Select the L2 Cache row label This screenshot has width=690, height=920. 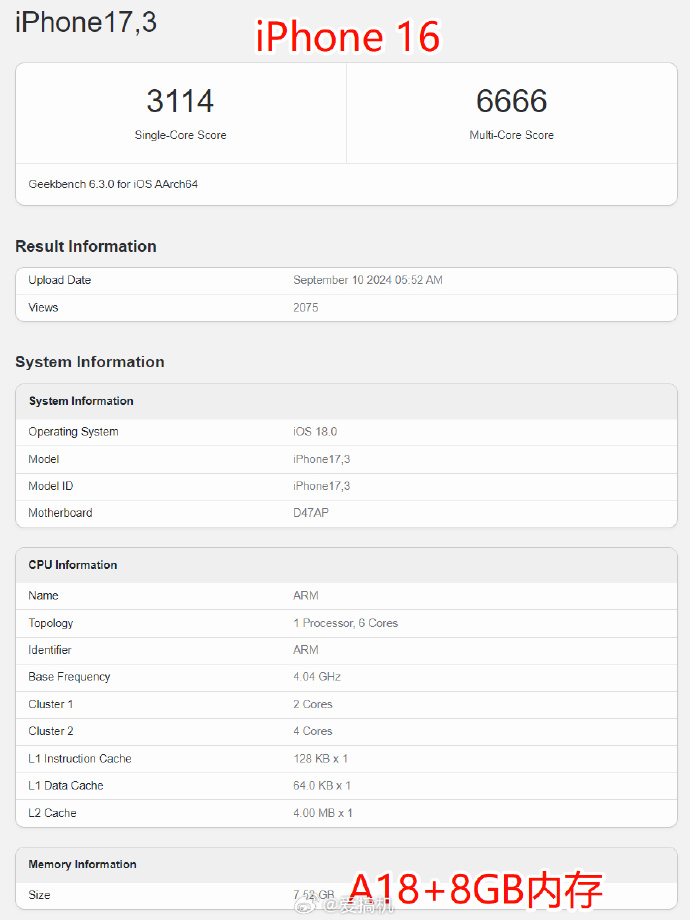(x=52, y=813)
